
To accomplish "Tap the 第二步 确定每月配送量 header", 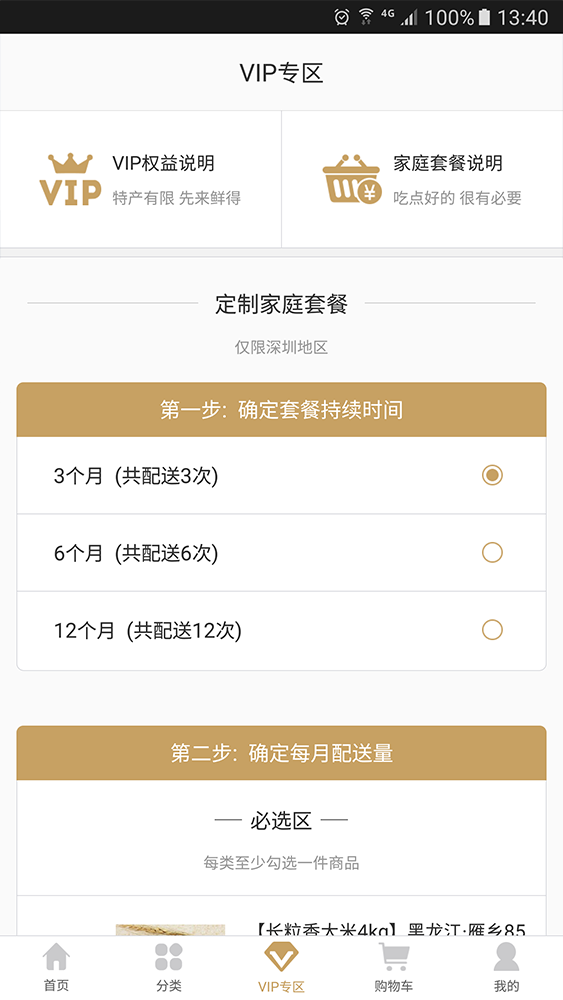I will point(281,753).
